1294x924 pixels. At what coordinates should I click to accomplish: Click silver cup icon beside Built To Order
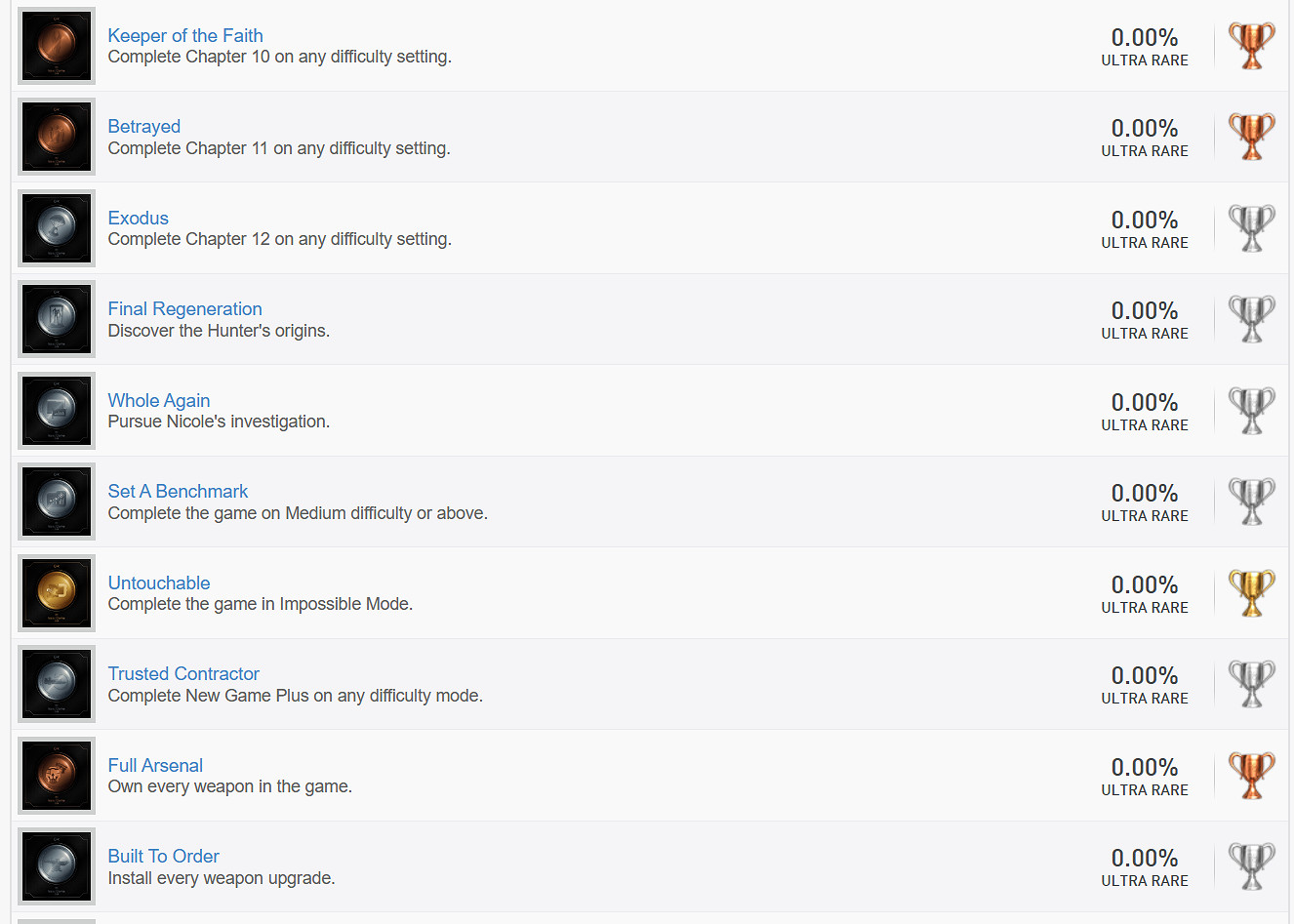1251,866
